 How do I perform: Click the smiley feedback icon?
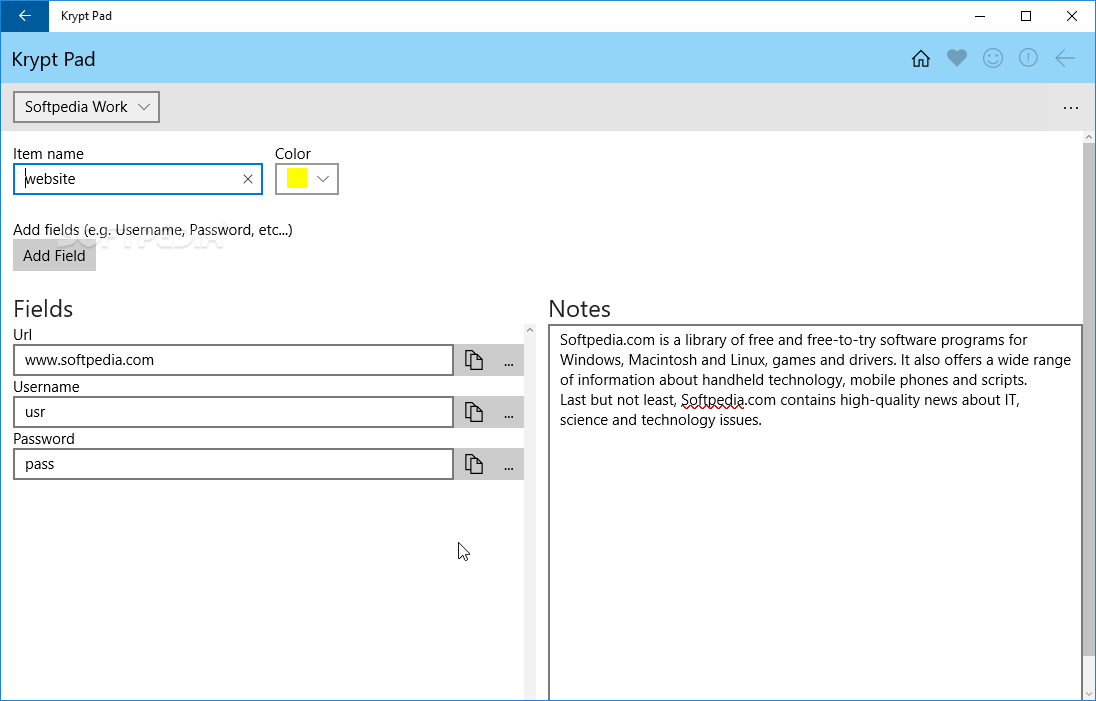(x=993, y=58)
